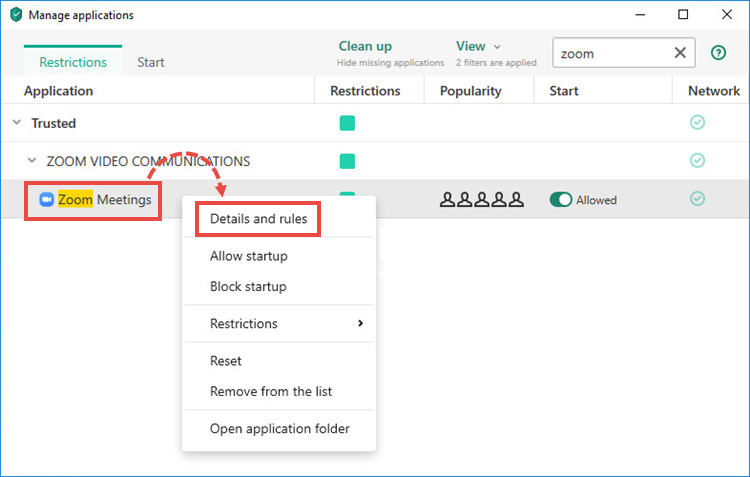Sort by the Network column header

[714, 91]
